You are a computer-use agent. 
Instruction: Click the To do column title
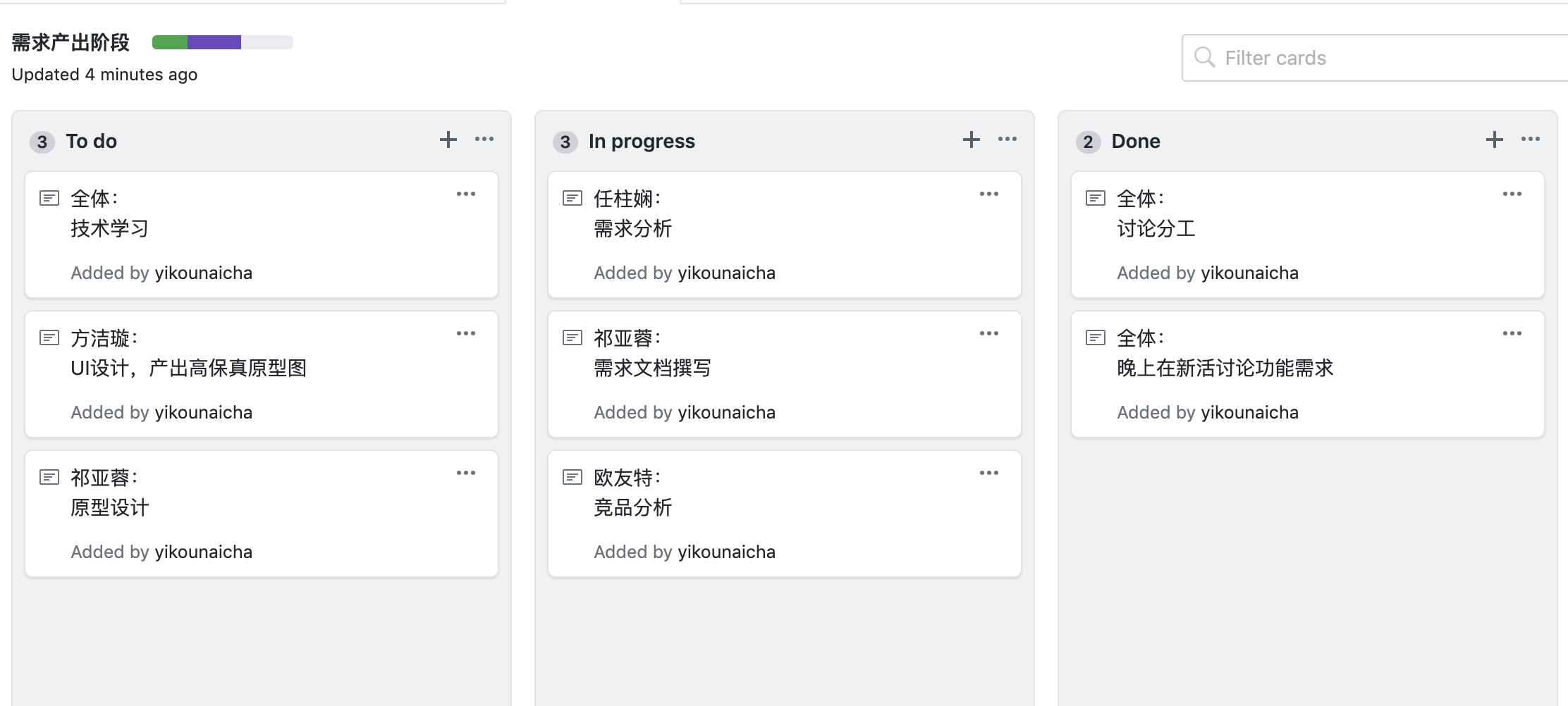(x=92, y=141)
